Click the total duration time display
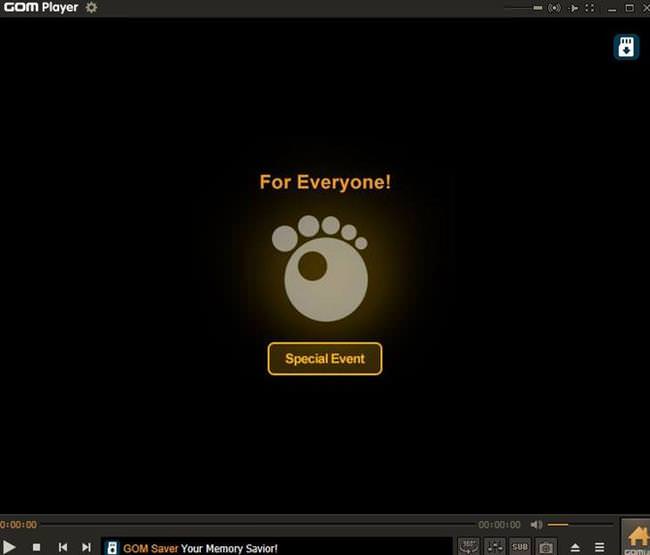 499,525
